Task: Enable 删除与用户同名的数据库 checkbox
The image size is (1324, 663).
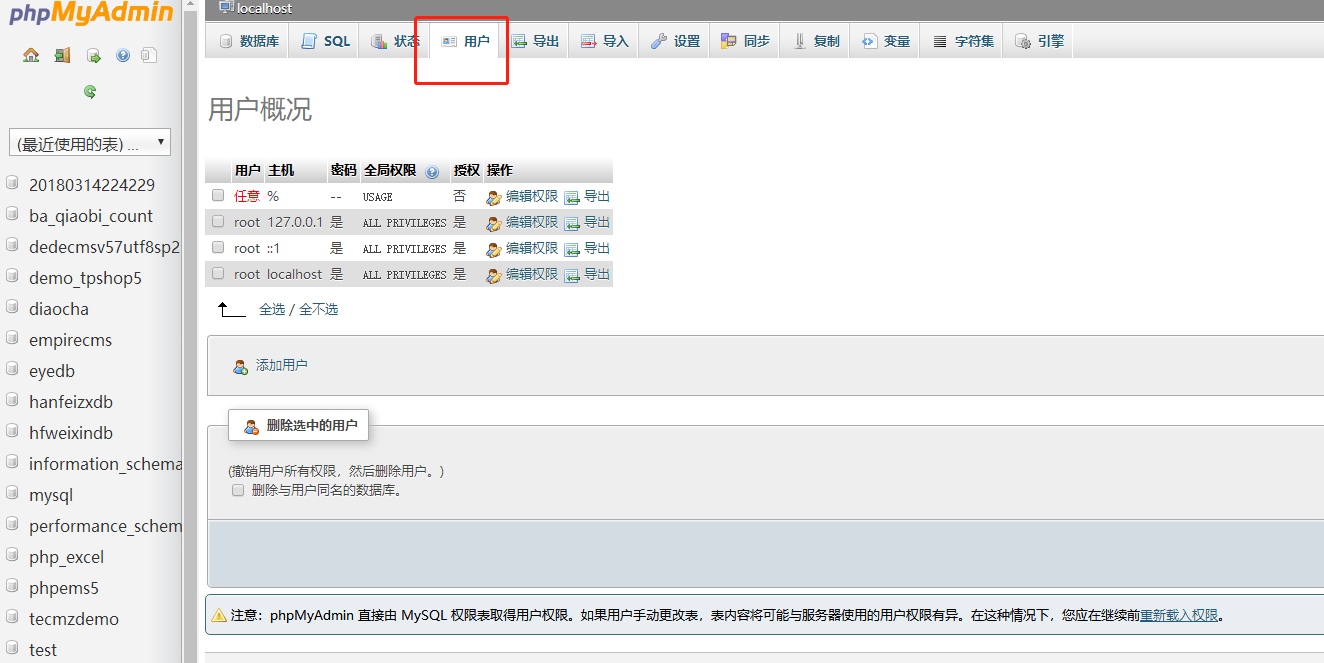Action: (238, 490)
